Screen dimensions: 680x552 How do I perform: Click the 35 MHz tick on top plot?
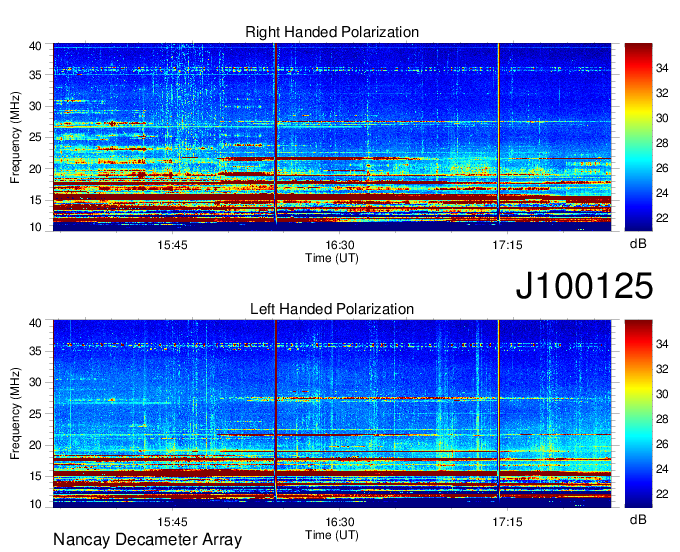click(x=35, y=75)
